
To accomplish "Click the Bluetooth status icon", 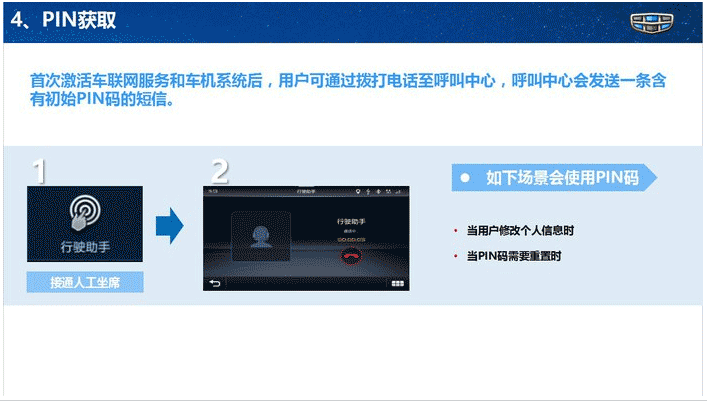I will coord(378,192).
